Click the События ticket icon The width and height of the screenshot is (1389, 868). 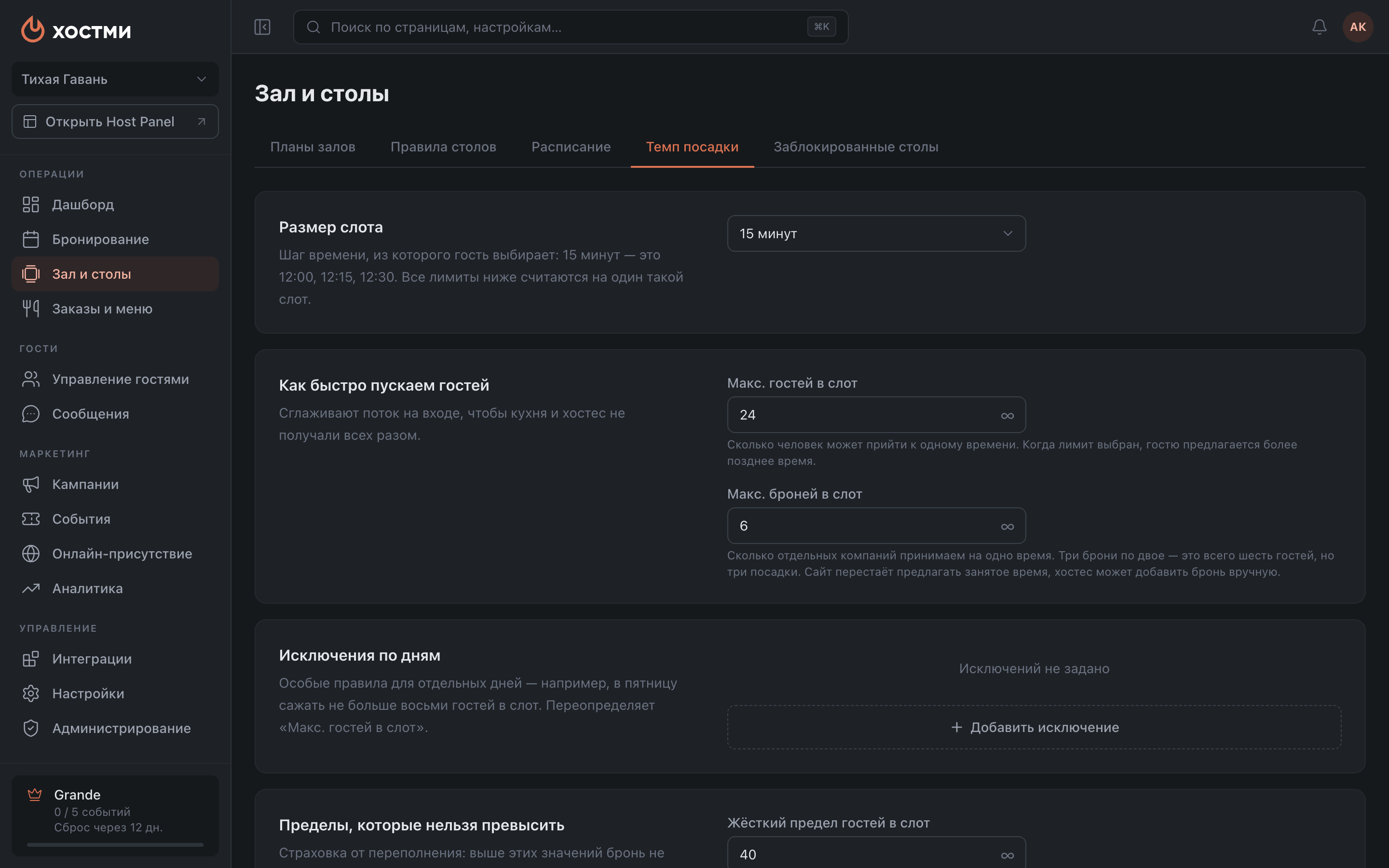click(x=31, y=519)
